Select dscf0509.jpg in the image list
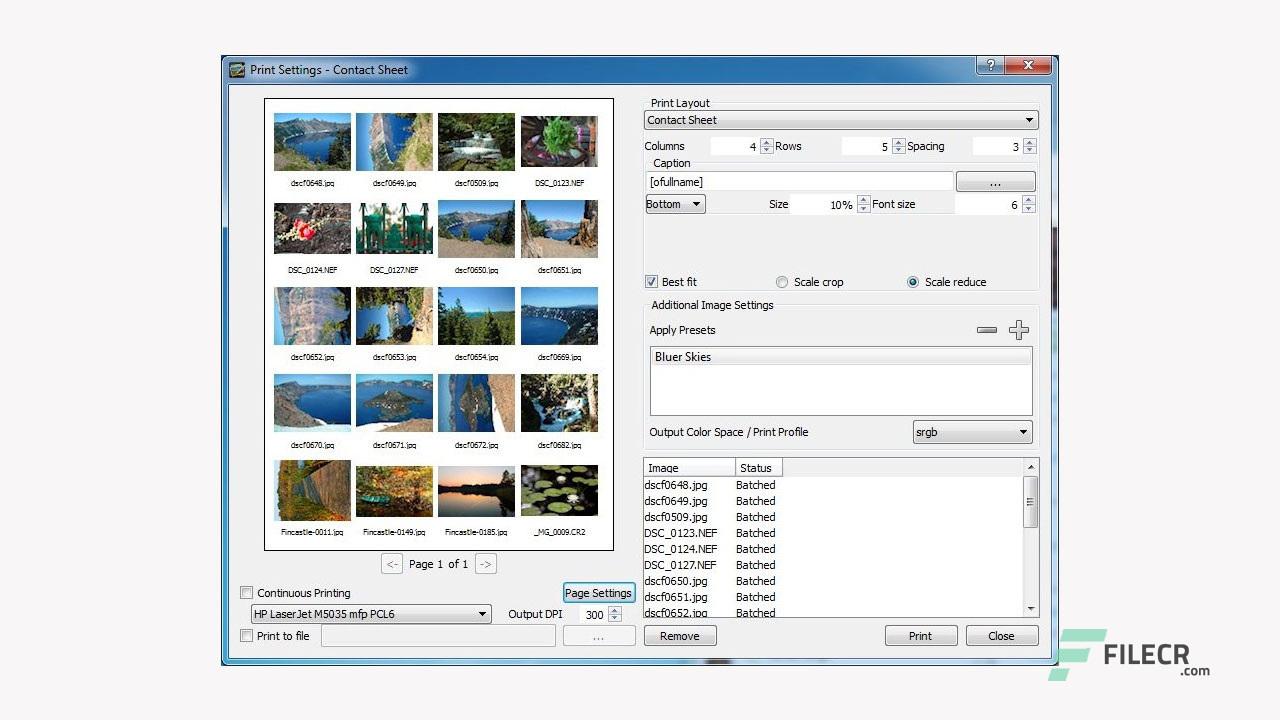 tap(676, 517)
